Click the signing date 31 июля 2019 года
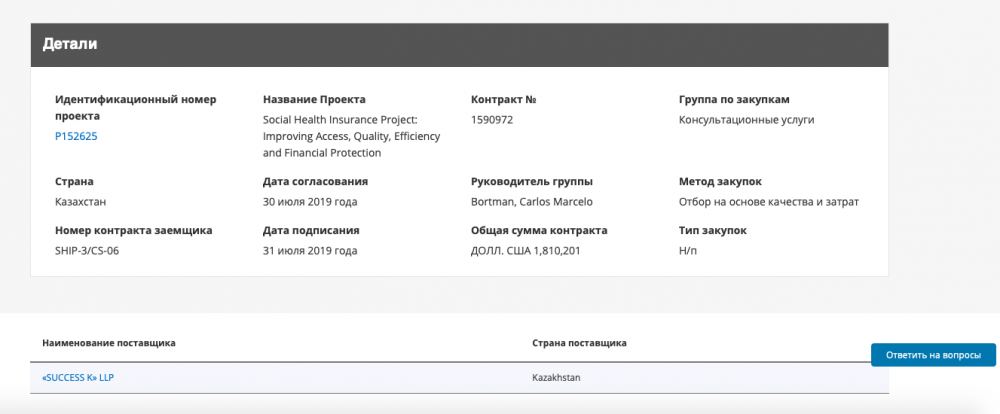The height and width of the screenshot is (414, 1000). pyautogui.click(x=310, y=250)
